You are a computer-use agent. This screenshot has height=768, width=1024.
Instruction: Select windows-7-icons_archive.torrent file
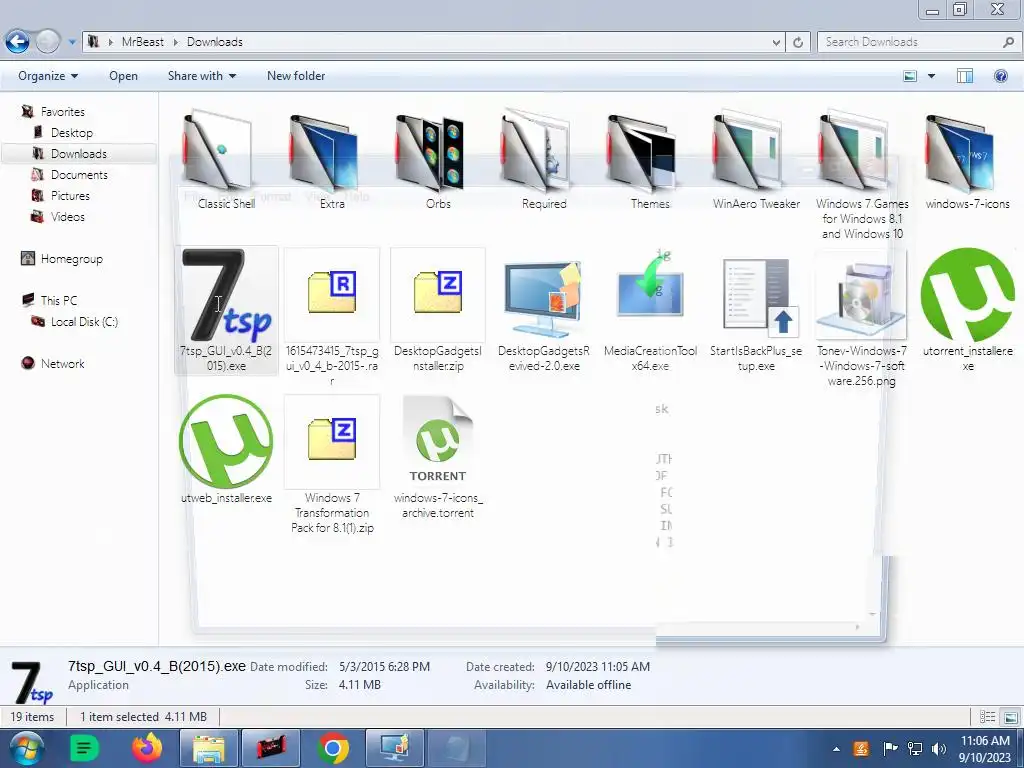pos(438,457)
